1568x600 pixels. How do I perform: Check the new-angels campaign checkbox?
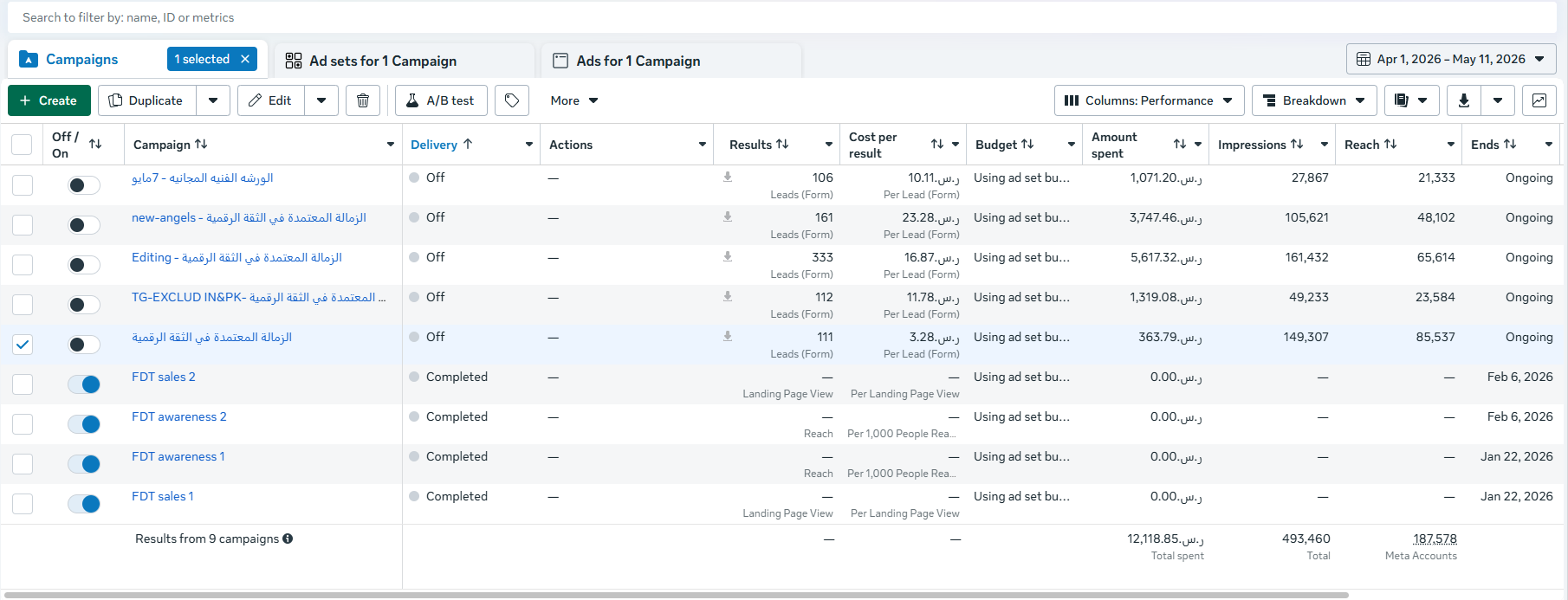[23, 225]
